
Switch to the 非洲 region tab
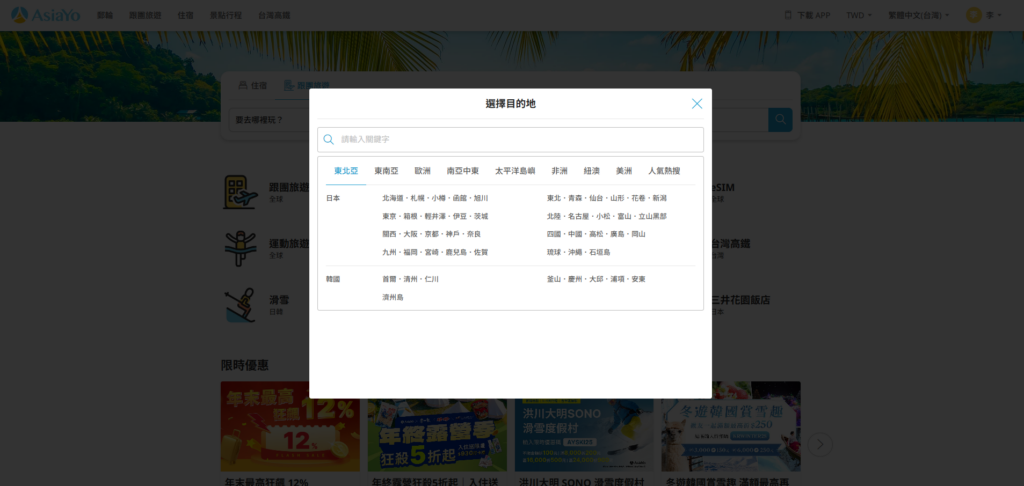560,171
